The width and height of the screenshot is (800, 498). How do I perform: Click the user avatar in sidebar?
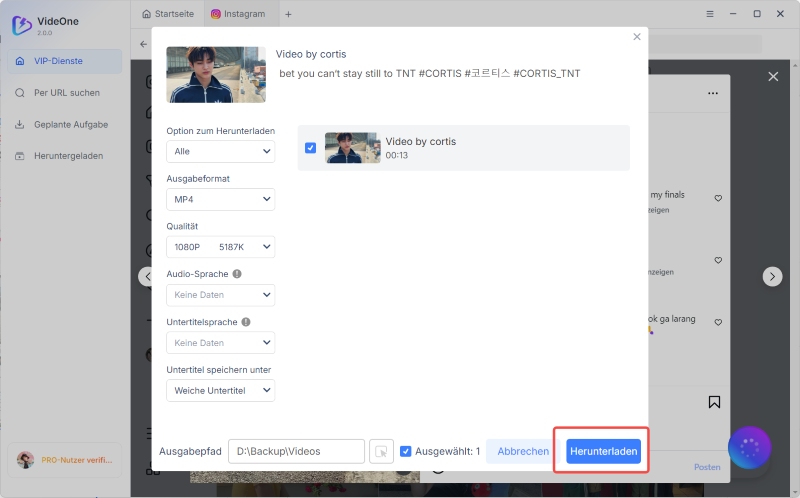(26, 460)
